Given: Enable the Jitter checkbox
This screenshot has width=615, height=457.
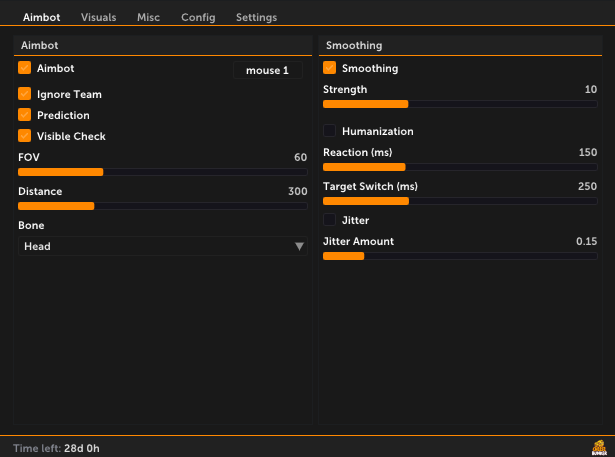Looking at the screenshot, I should (329, 220).
